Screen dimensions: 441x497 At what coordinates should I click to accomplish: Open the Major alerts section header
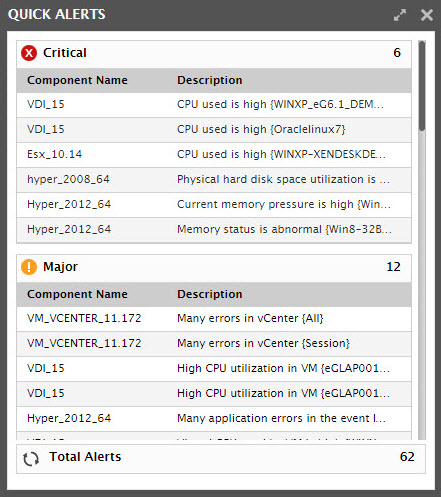click(214, 267)
